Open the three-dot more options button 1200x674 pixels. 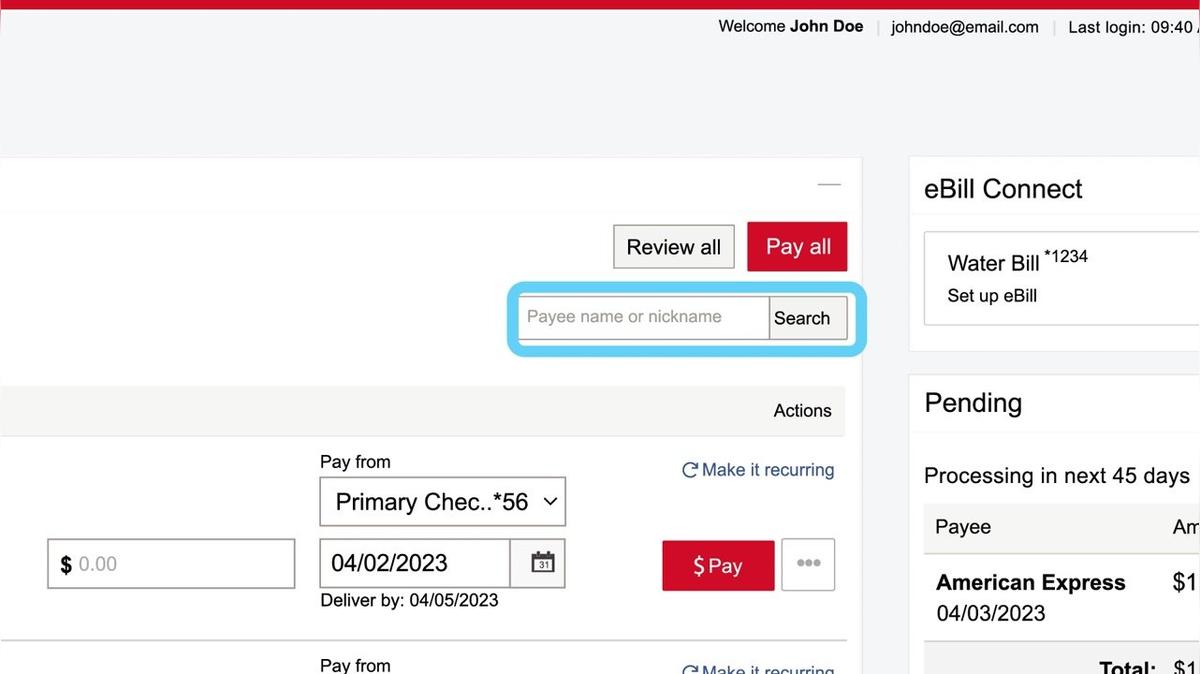[808, 564]
